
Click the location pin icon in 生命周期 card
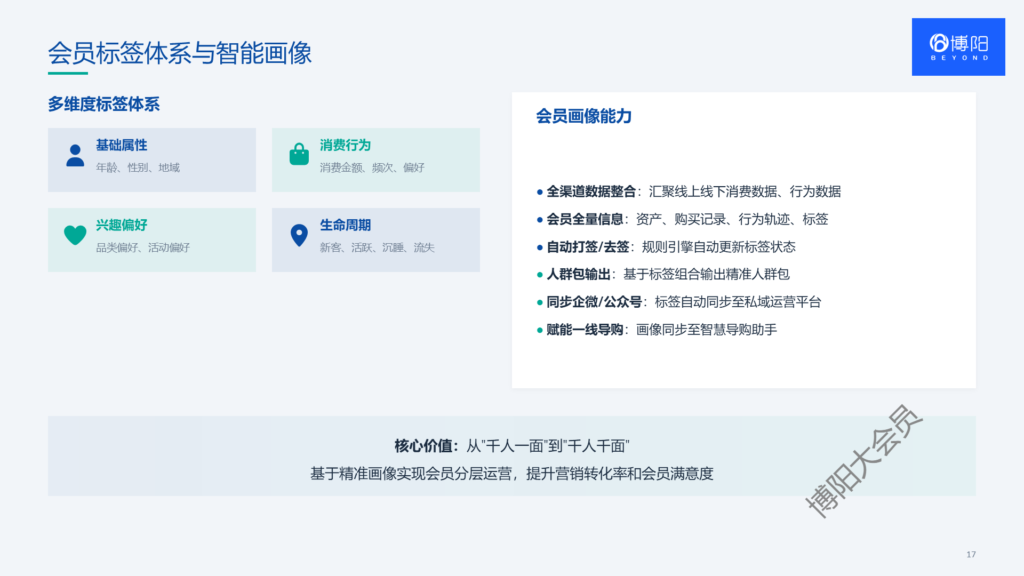[299, 235]
